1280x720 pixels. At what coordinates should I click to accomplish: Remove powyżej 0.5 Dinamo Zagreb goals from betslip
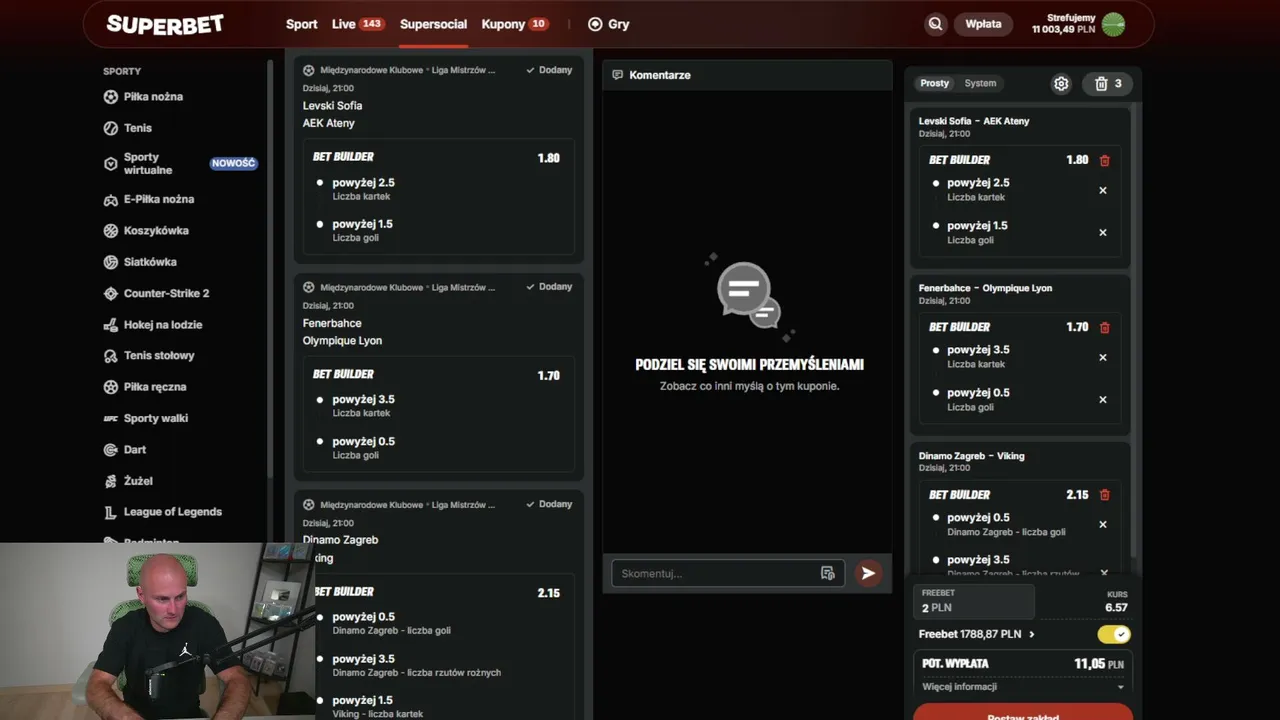tap(1103, 524)
